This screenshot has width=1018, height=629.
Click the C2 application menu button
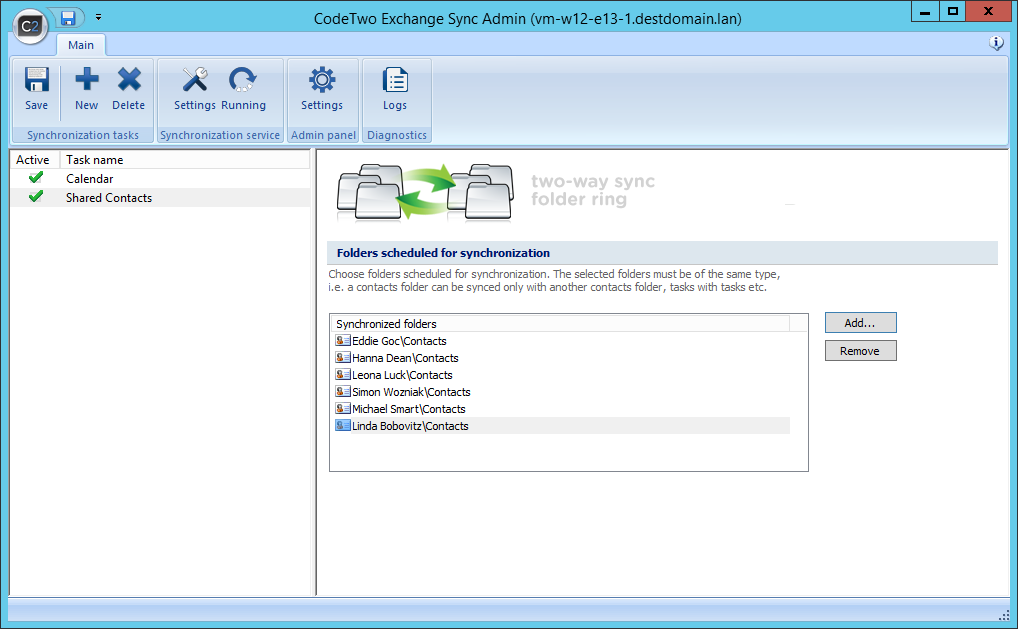[30, 26]
